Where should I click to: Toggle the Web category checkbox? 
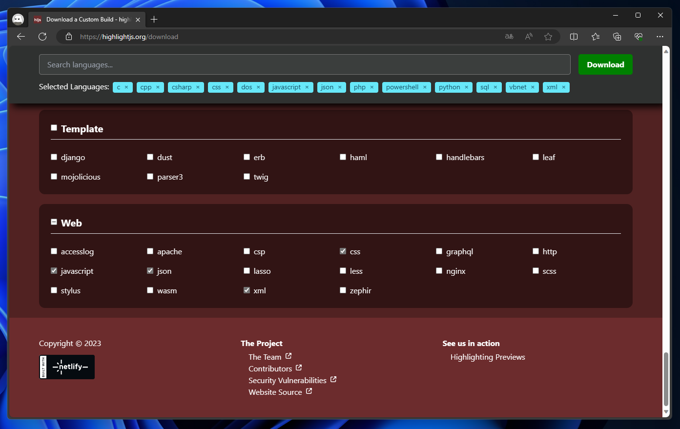54,222
